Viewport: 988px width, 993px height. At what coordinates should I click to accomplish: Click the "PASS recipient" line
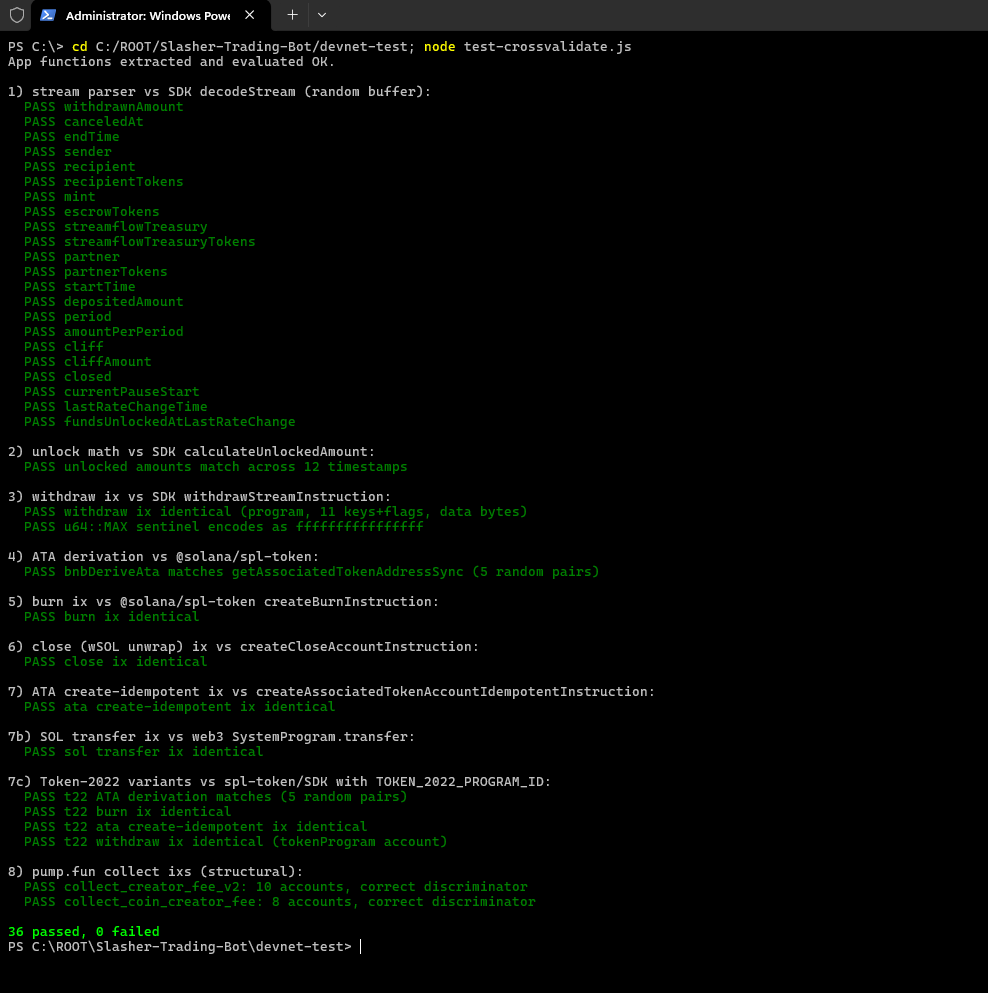80,167
